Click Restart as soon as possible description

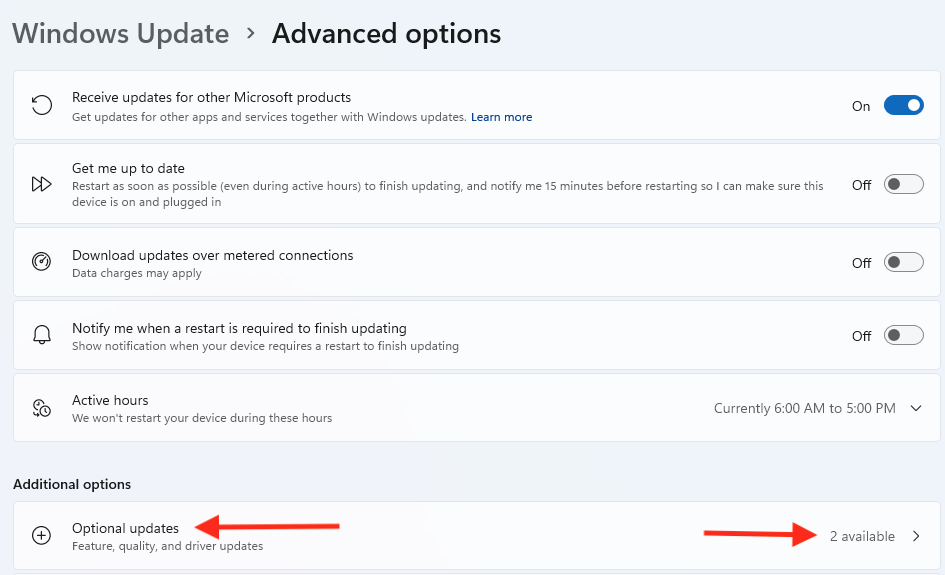(447, 194)
